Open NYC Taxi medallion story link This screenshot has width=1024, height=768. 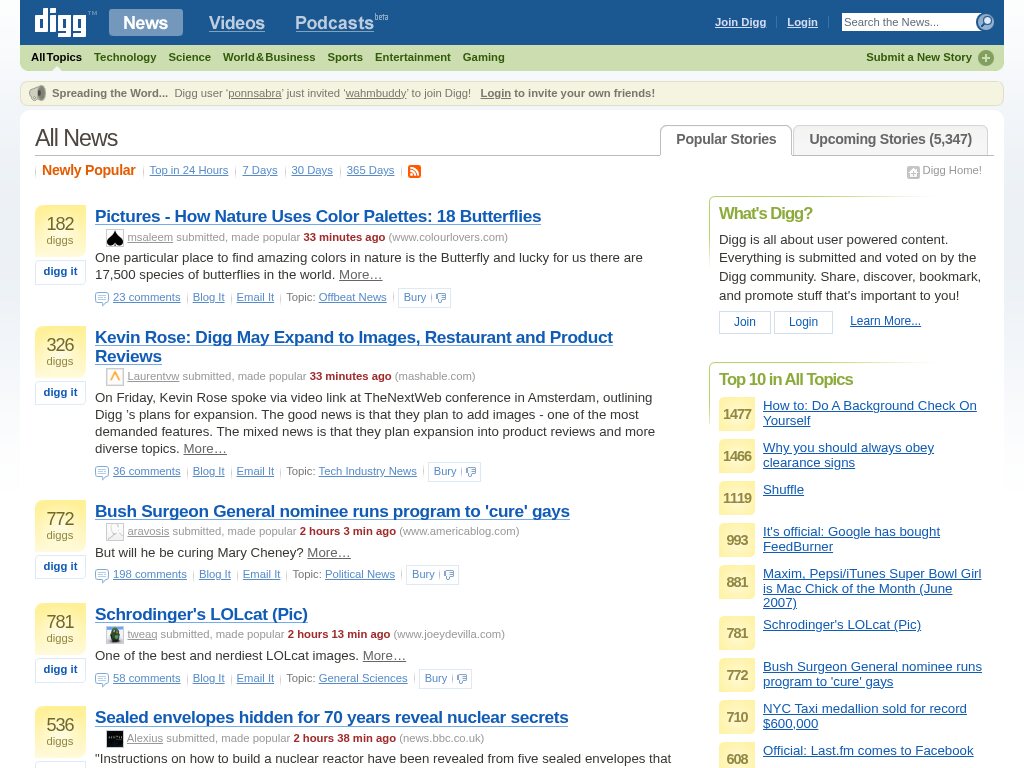tap(864, 716)
